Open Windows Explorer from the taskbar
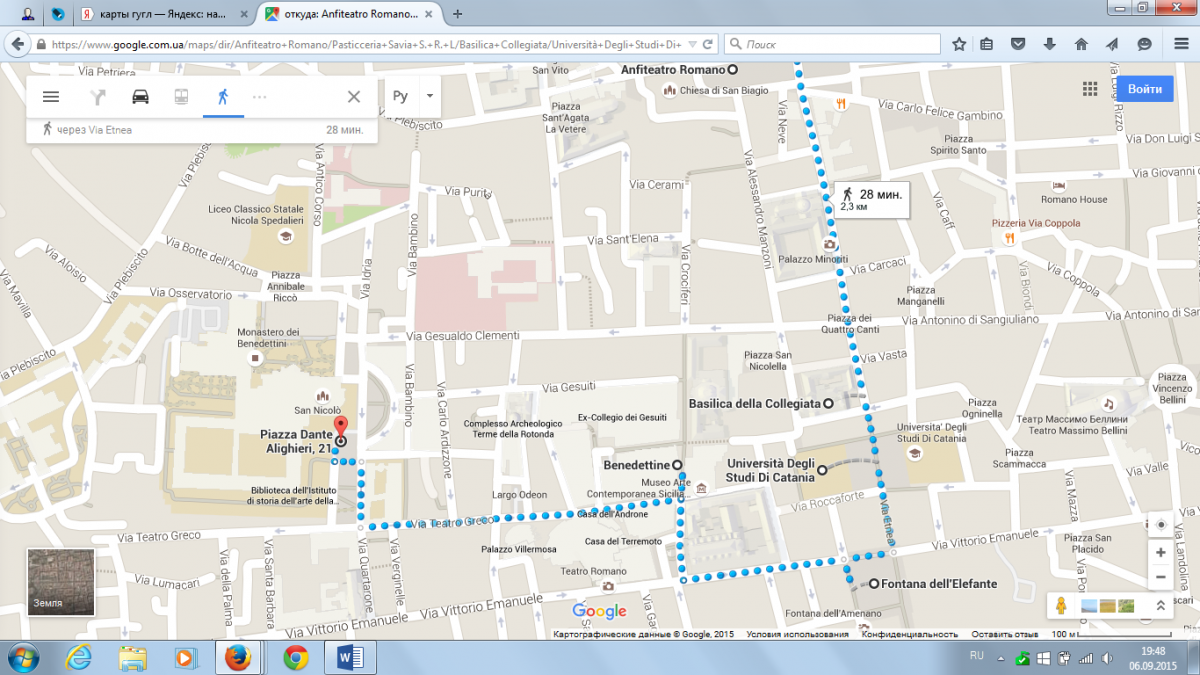The width and height of the screenshot is (1200, 675). click(133, 657)
